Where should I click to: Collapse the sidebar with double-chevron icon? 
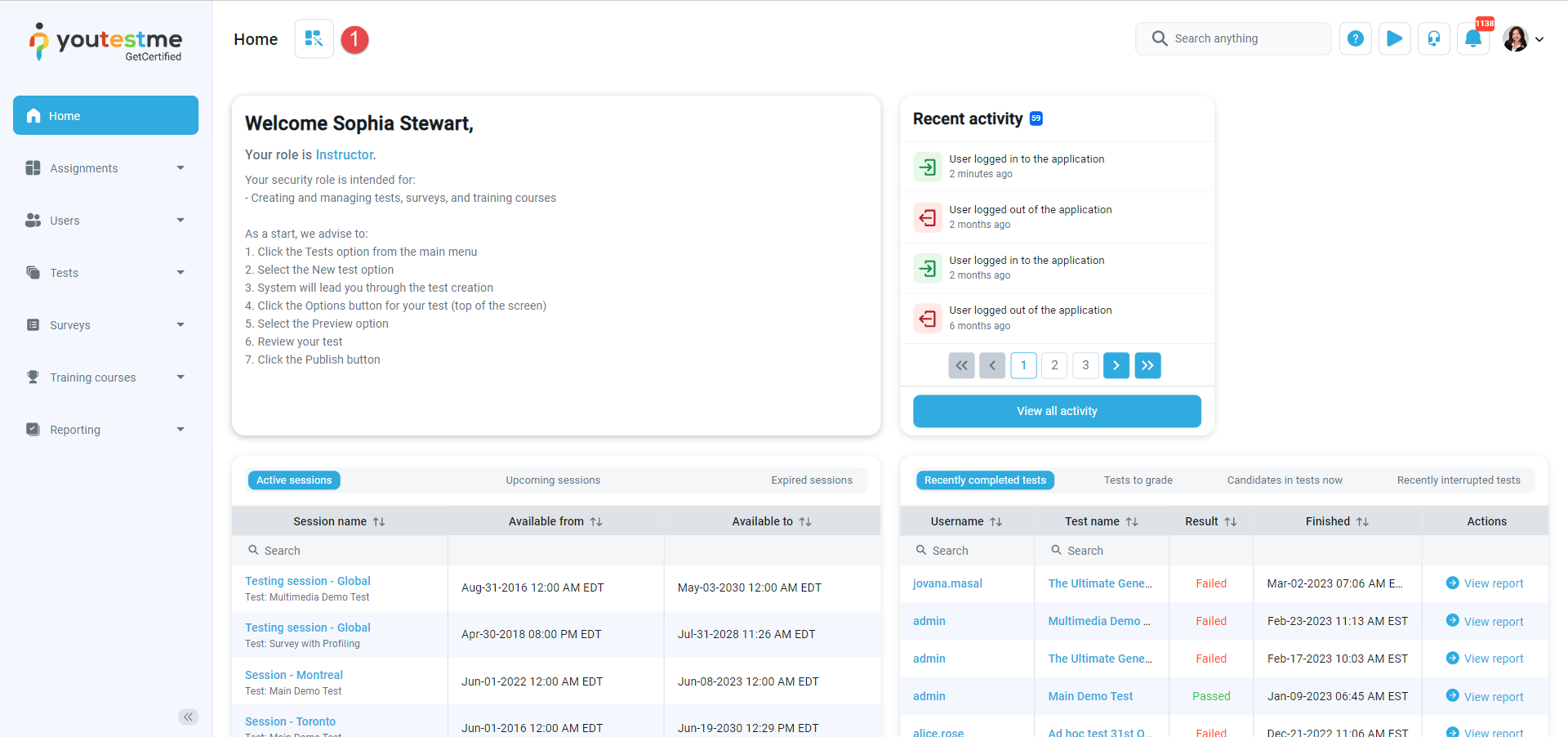[x=188, y=717]
